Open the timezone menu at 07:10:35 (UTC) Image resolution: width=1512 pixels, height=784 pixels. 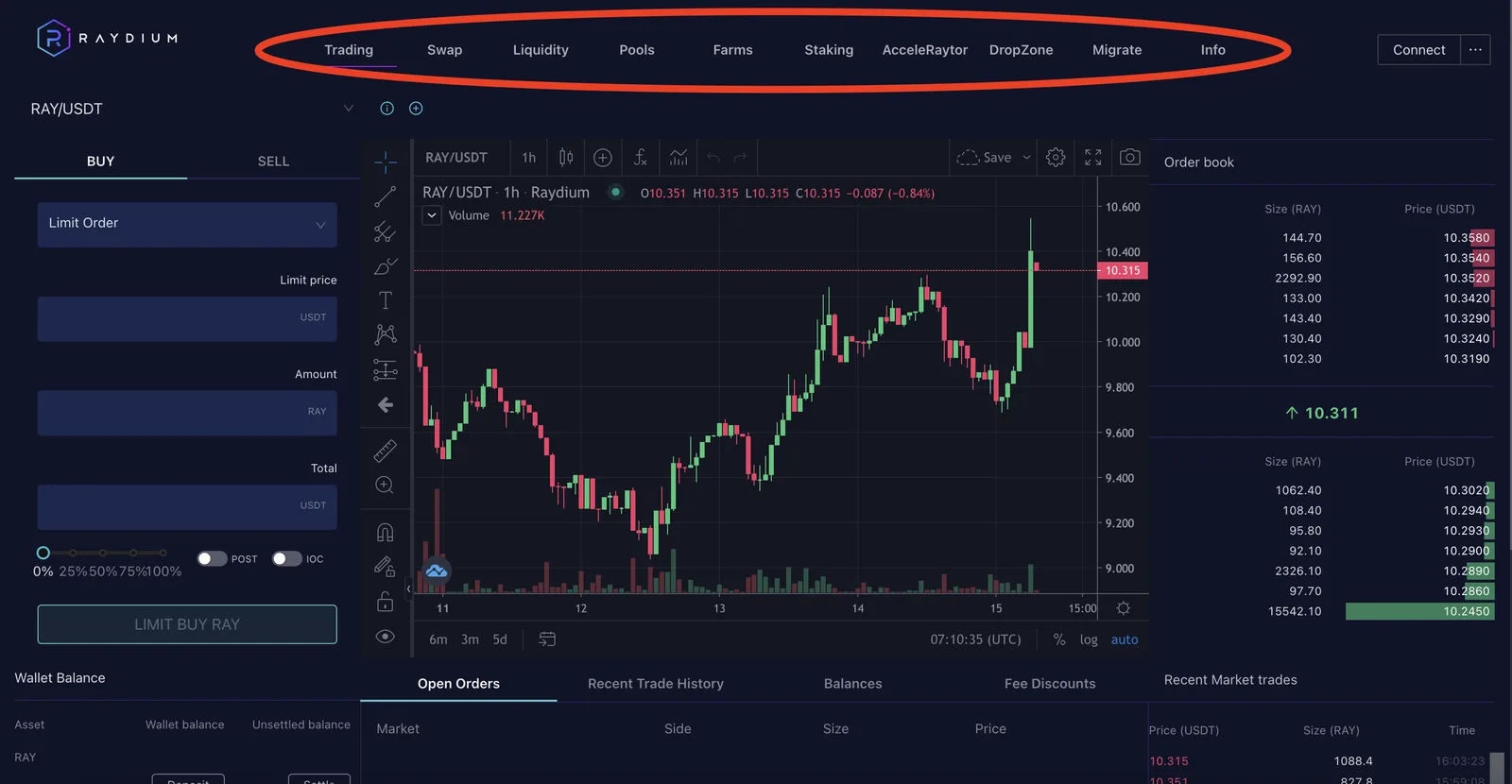point(976,639)
